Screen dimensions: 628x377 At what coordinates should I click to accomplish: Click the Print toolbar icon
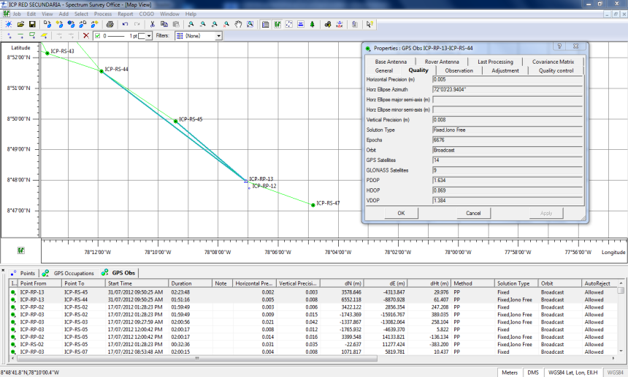coord(110,24)
